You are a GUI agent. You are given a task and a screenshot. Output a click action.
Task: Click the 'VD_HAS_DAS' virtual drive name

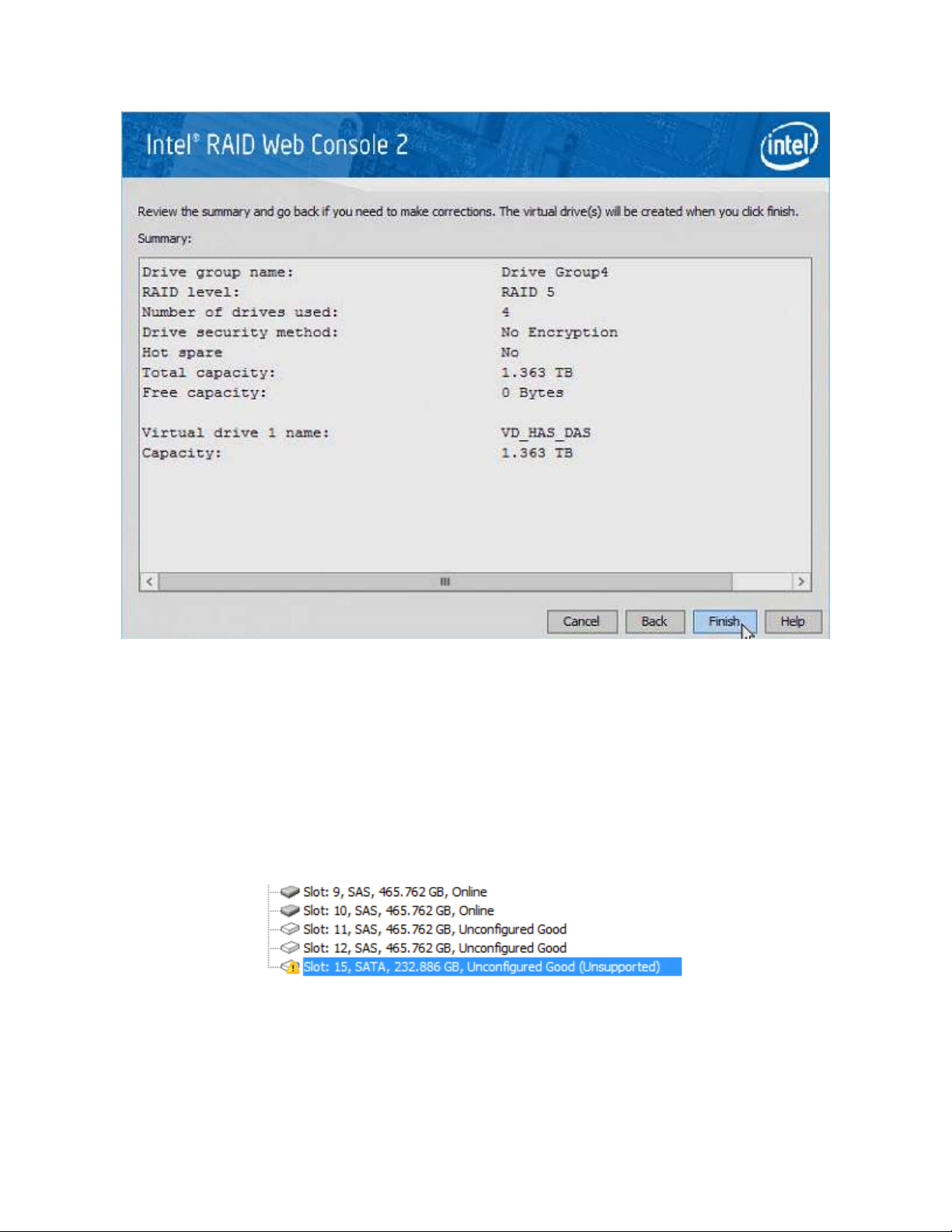tap(546, 433)
